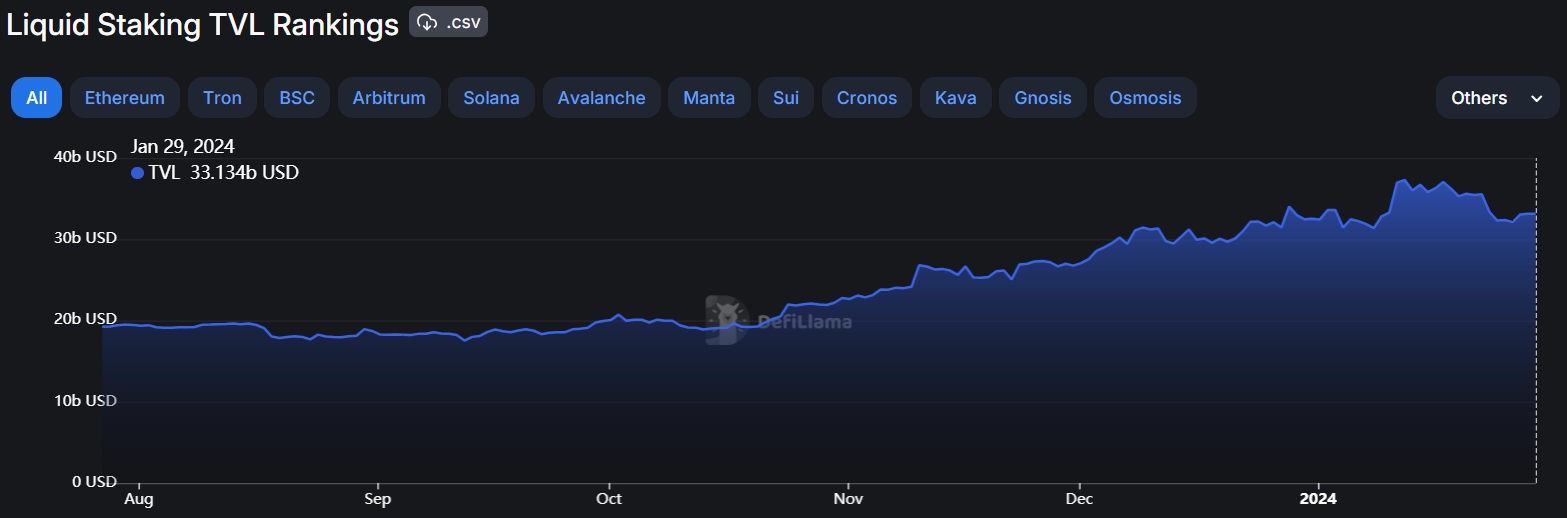The image size is (1567, 518).
Task: Filter rankings by Osmosis
Action: (1145, 98)
